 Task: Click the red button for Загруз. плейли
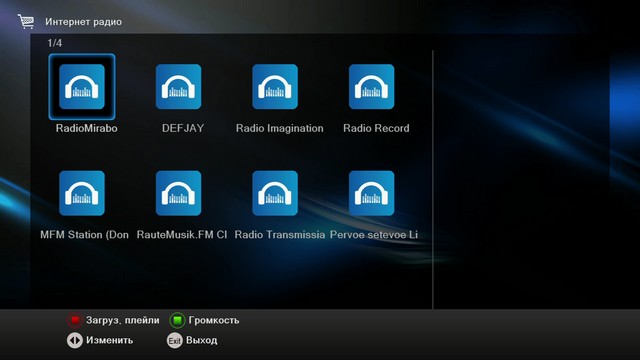click(x=75, y=320)
